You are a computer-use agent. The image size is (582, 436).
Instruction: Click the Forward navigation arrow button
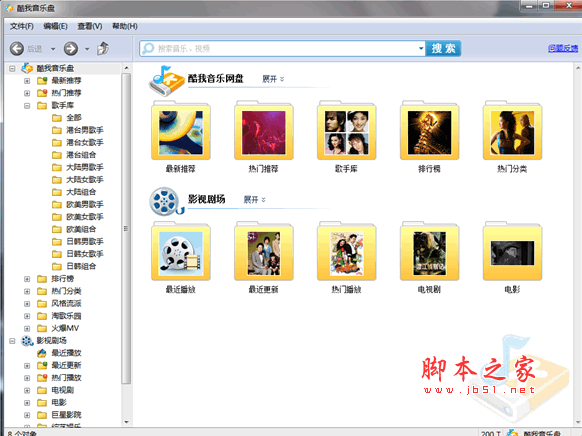pos(71,49)
